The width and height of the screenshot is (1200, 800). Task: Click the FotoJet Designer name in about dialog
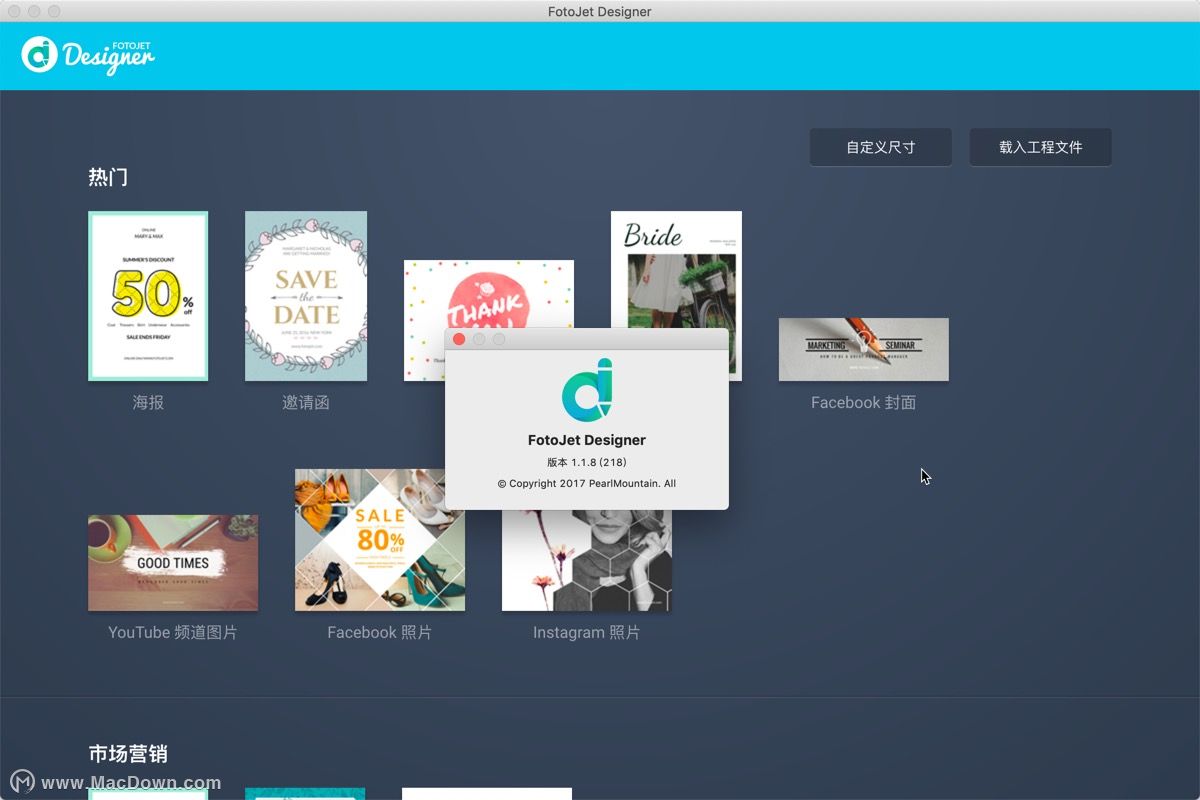[x=587, y=440]
